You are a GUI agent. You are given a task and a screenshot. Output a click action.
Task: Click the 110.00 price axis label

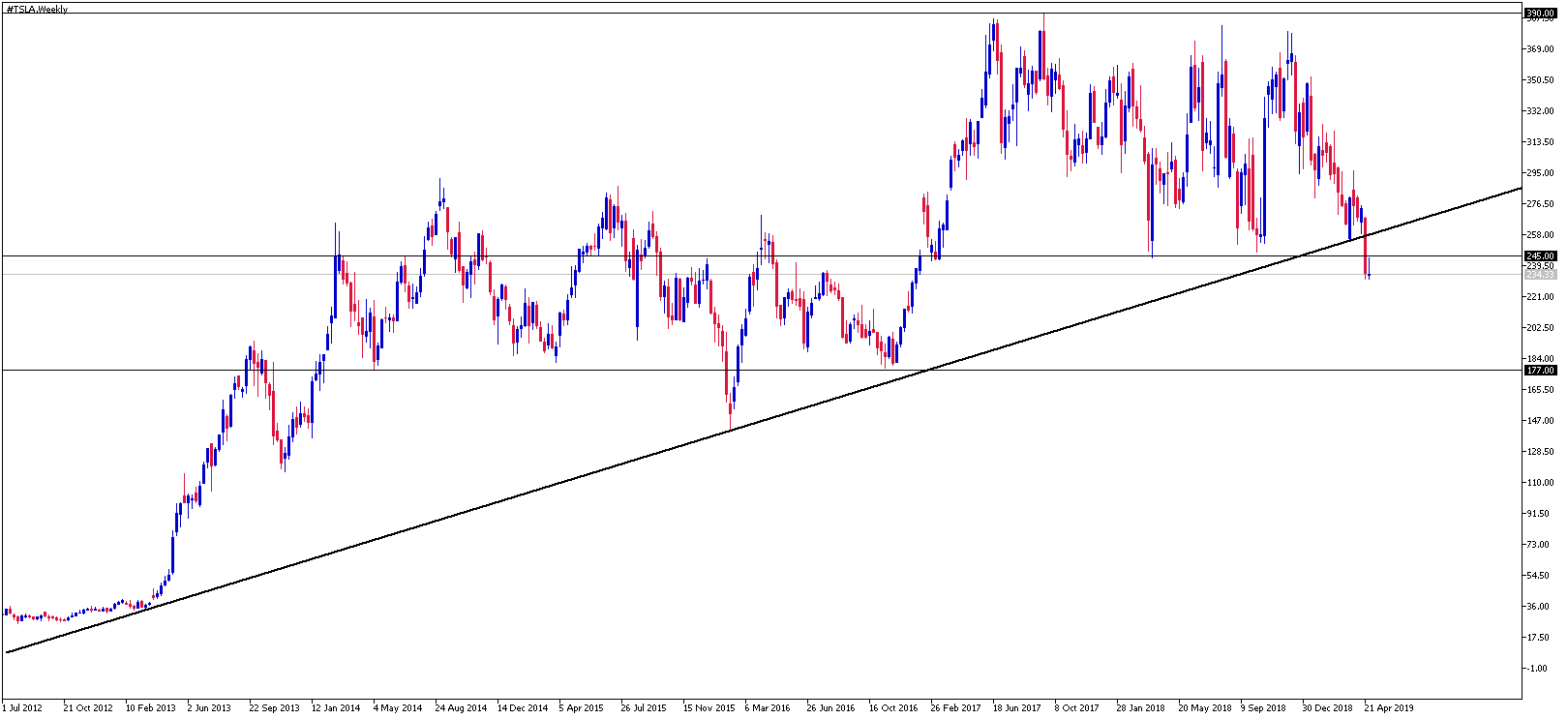click(x=1539, y=483)
